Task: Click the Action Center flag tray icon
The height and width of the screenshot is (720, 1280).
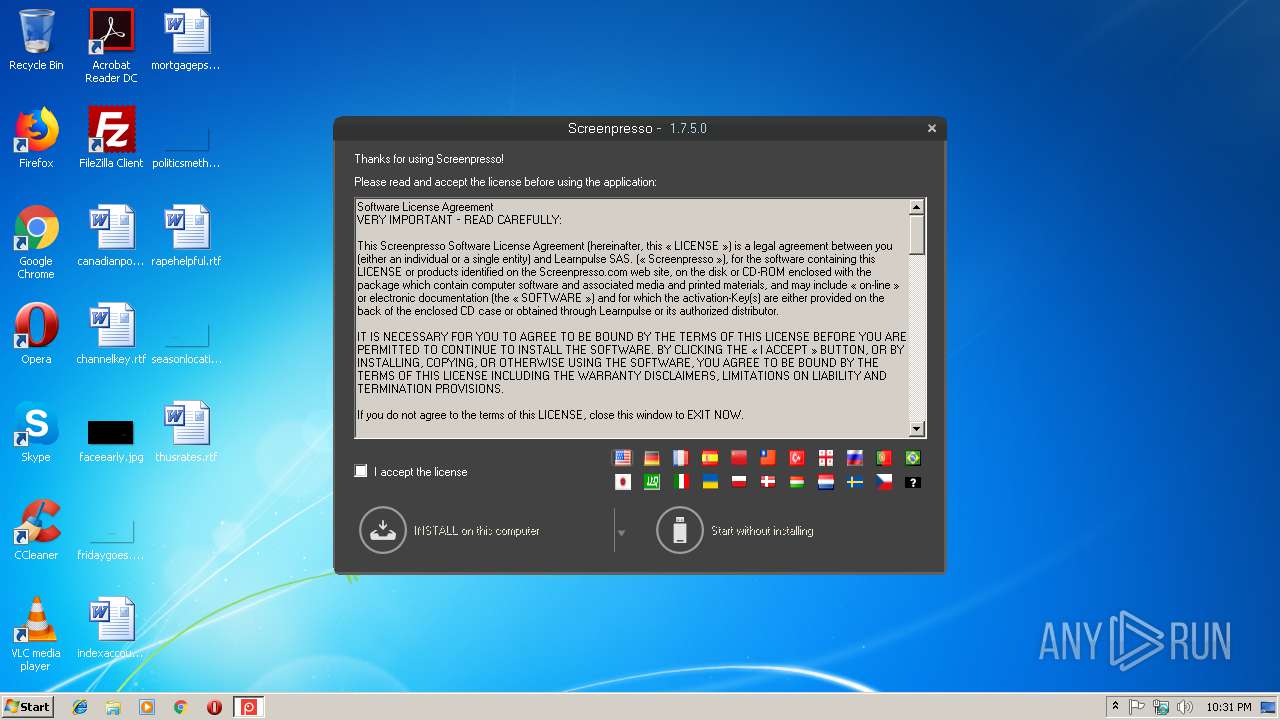Action: click(x=1138, y=707)
